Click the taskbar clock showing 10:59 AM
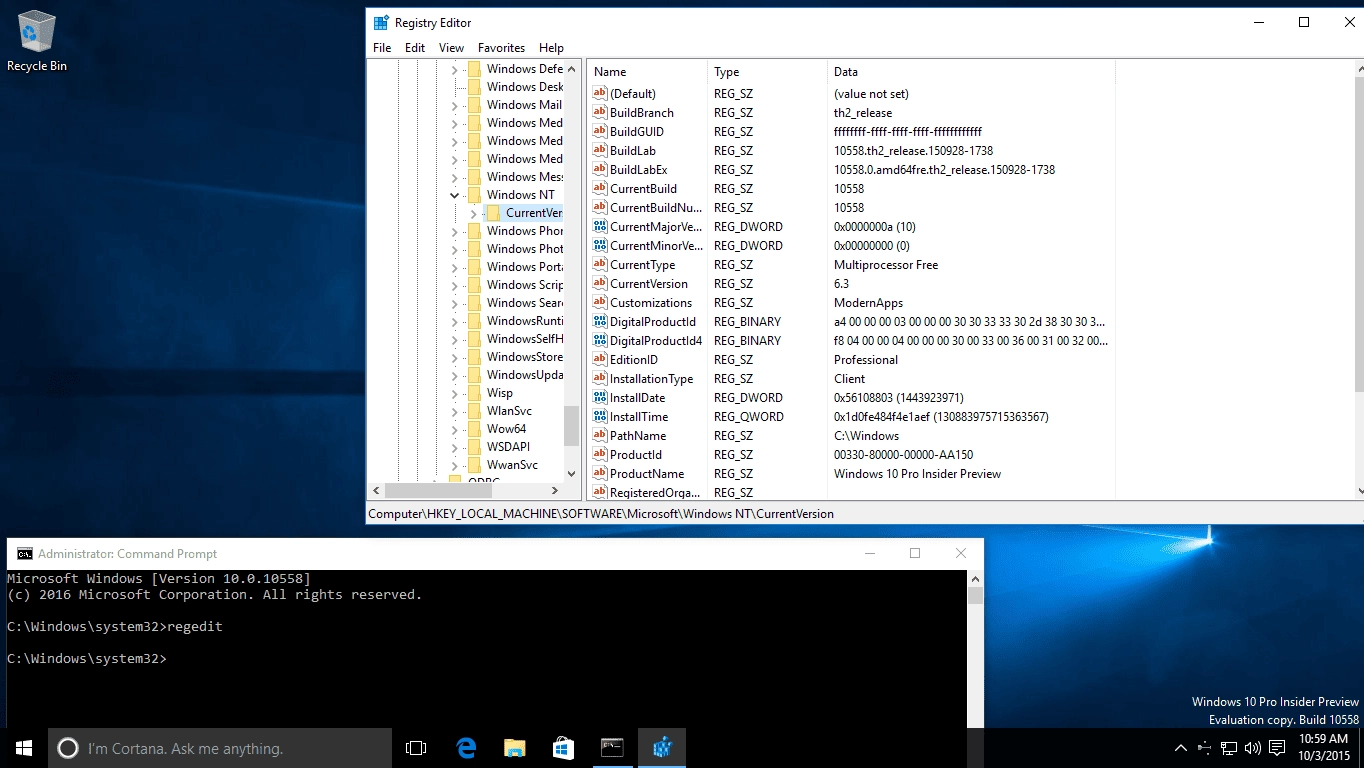 (x=1324, y=748)
